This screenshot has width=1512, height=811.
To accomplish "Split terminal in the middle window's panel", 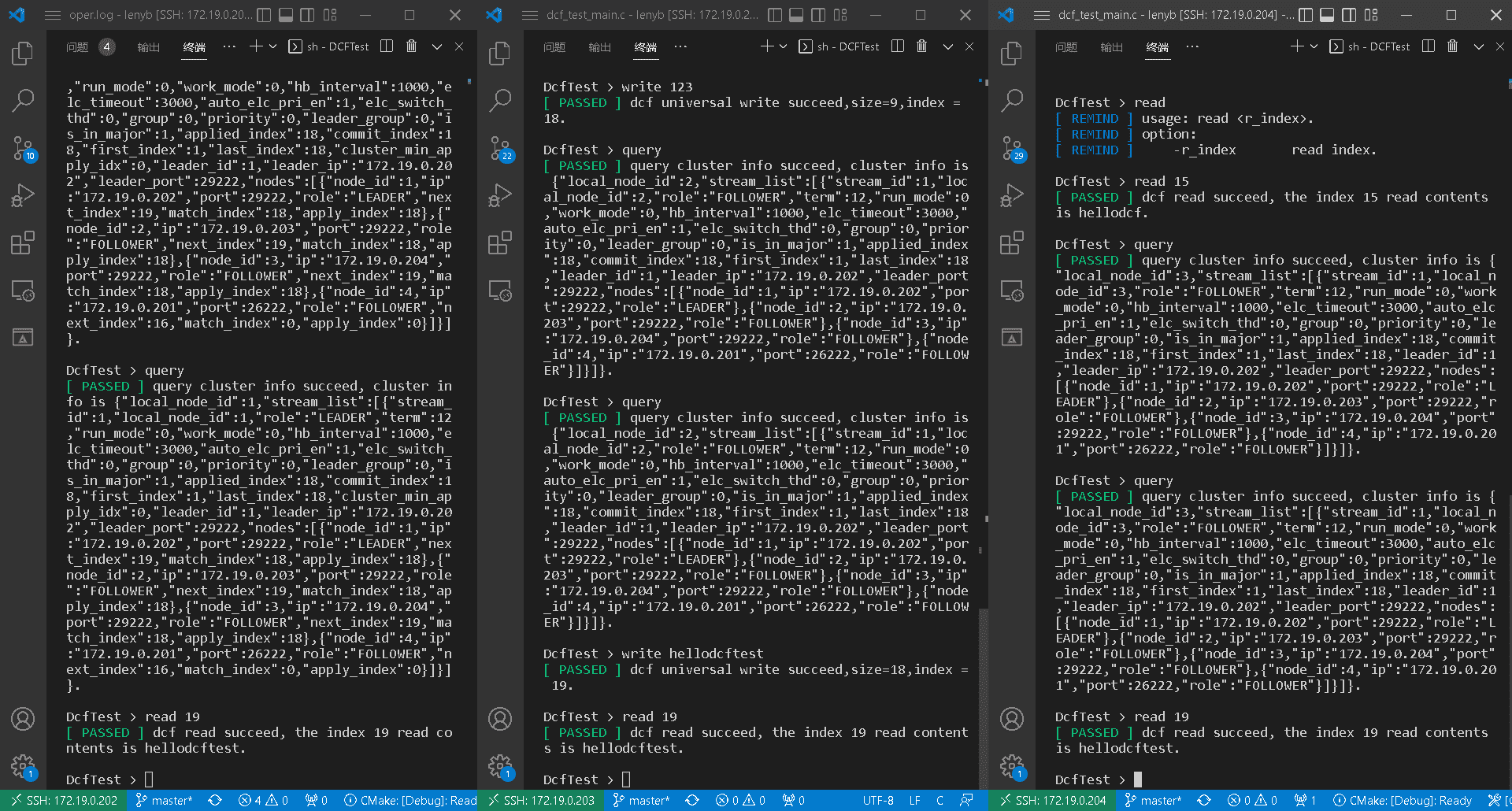I will tap(898, 46).
